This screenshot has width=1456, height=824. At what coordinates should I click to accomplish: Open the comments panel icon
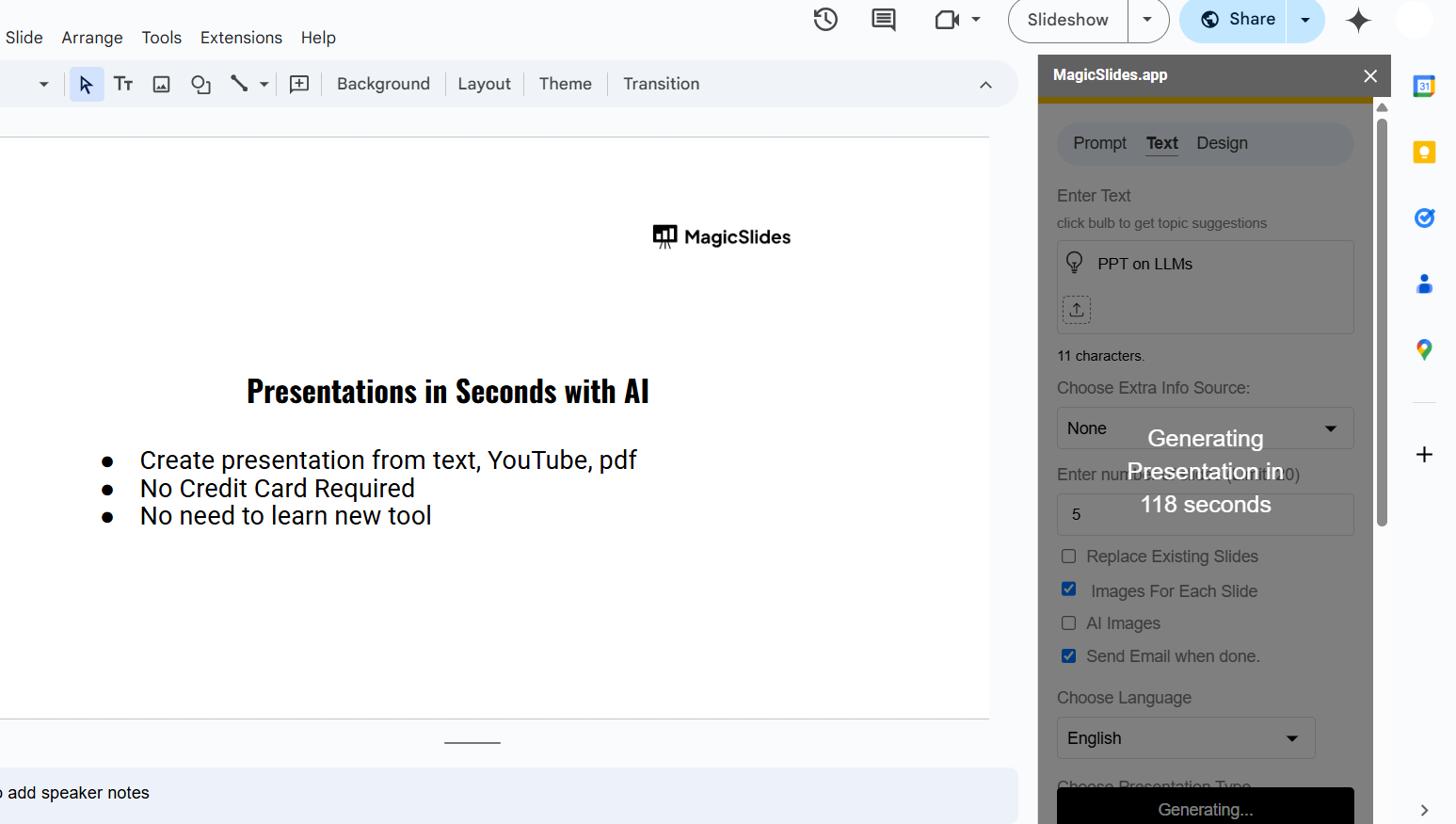883,20
